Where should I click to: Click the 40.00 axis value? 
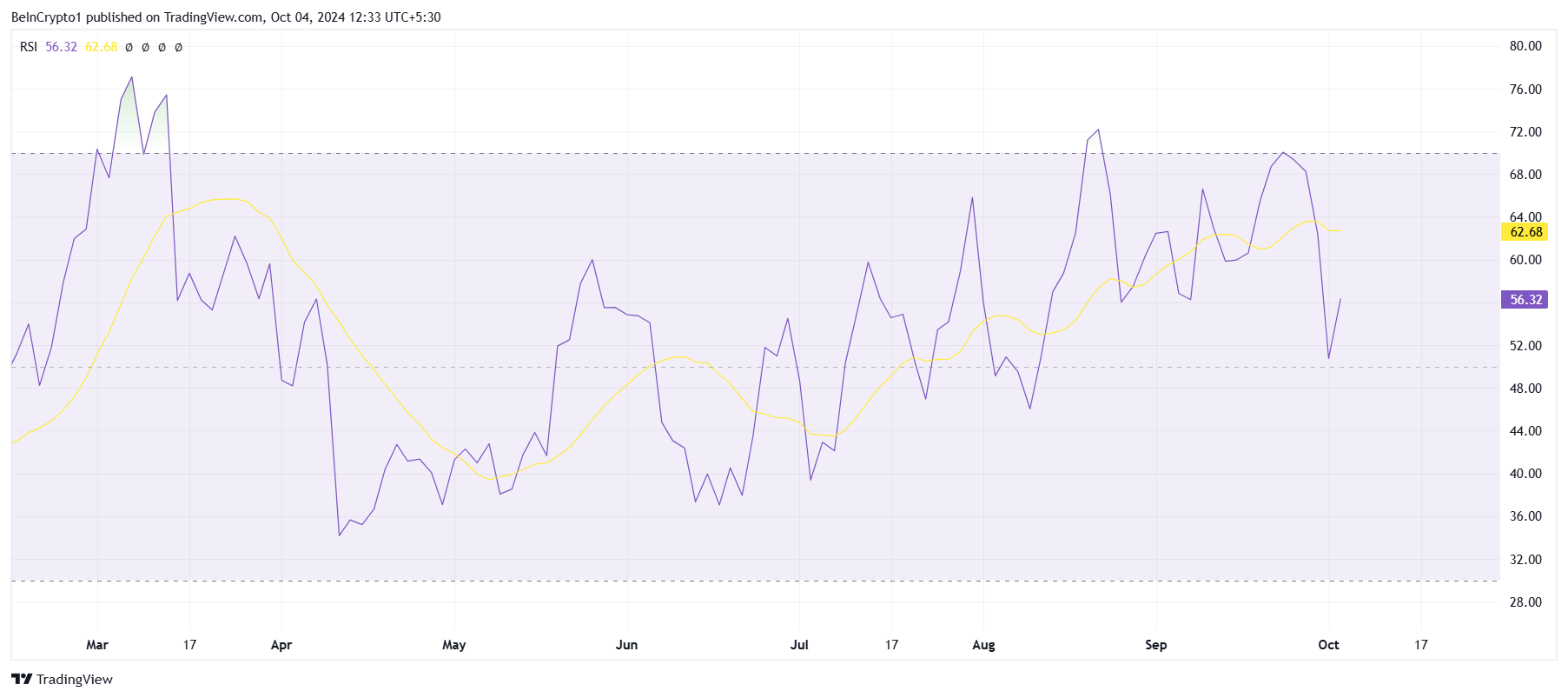pyautogui.click(x=1525, y=474)
